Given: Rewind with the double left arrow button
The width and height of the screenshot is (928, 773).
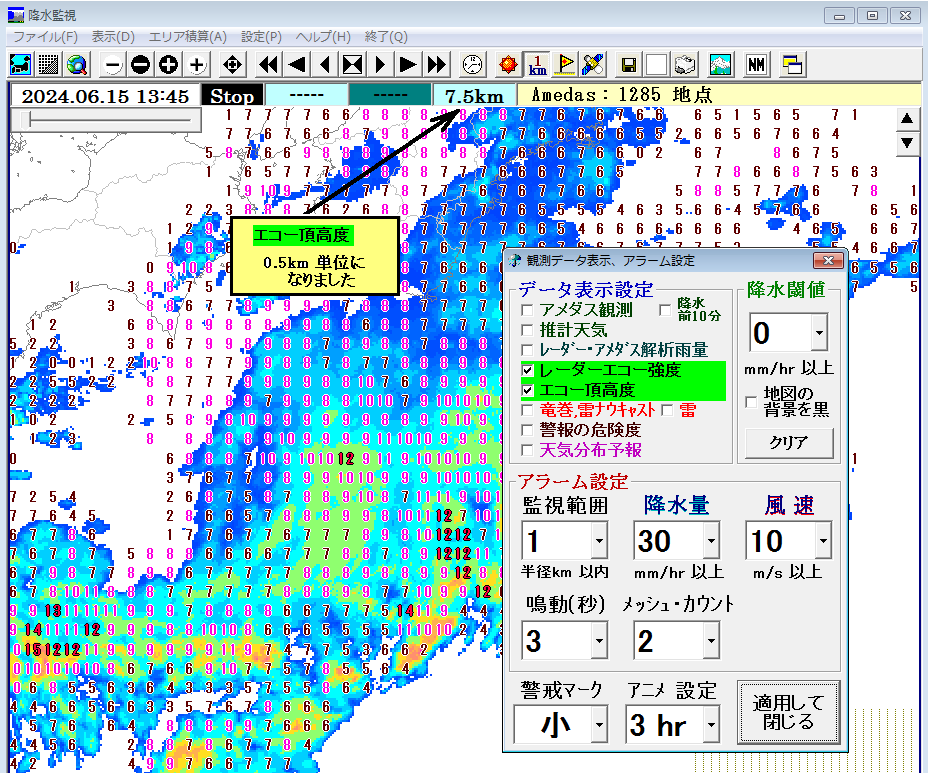Looking at the screenshot, I should pos(269,65).
